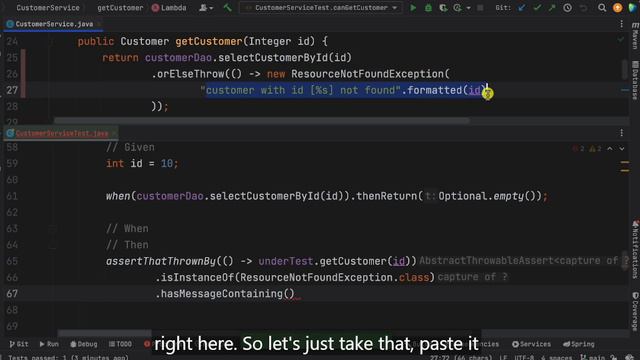The height and width of the screenshot is (360, 640).
Task: Open the Database tool window
Action: 635,80
